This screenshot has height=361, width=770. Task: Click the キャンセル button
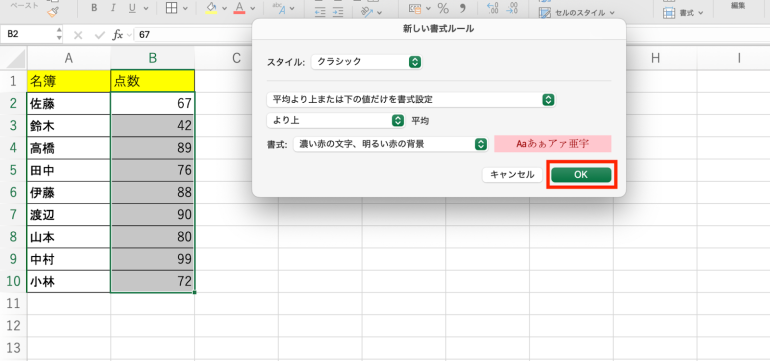point(512,175)
